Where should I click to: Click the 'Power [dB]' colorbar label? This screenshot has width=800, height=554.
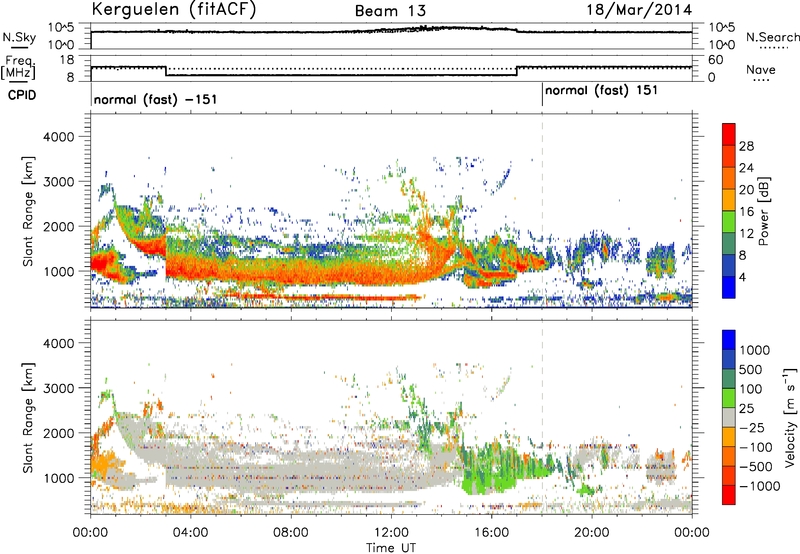tap(763, 211)
